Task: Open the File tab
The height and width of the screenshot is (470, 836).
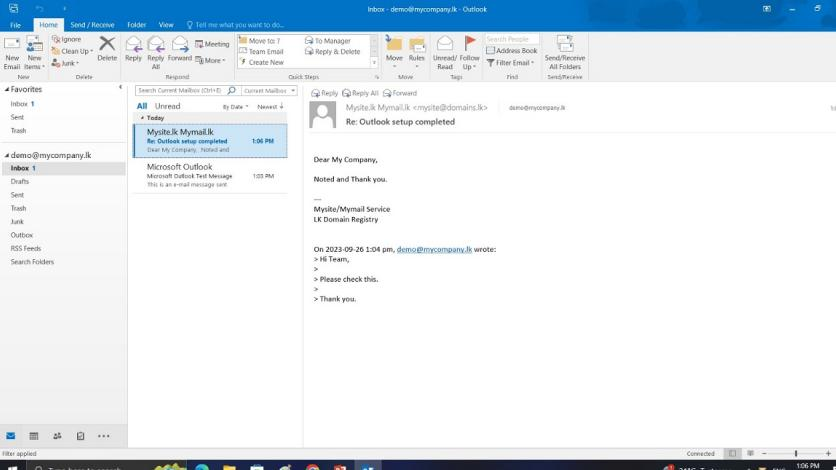Action: [x=15, y=25]
